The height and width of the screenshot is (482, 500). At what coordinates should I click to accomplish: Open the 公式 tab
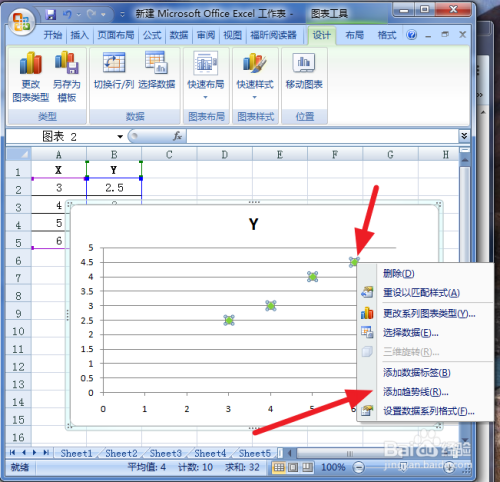(x=152, y=35)
